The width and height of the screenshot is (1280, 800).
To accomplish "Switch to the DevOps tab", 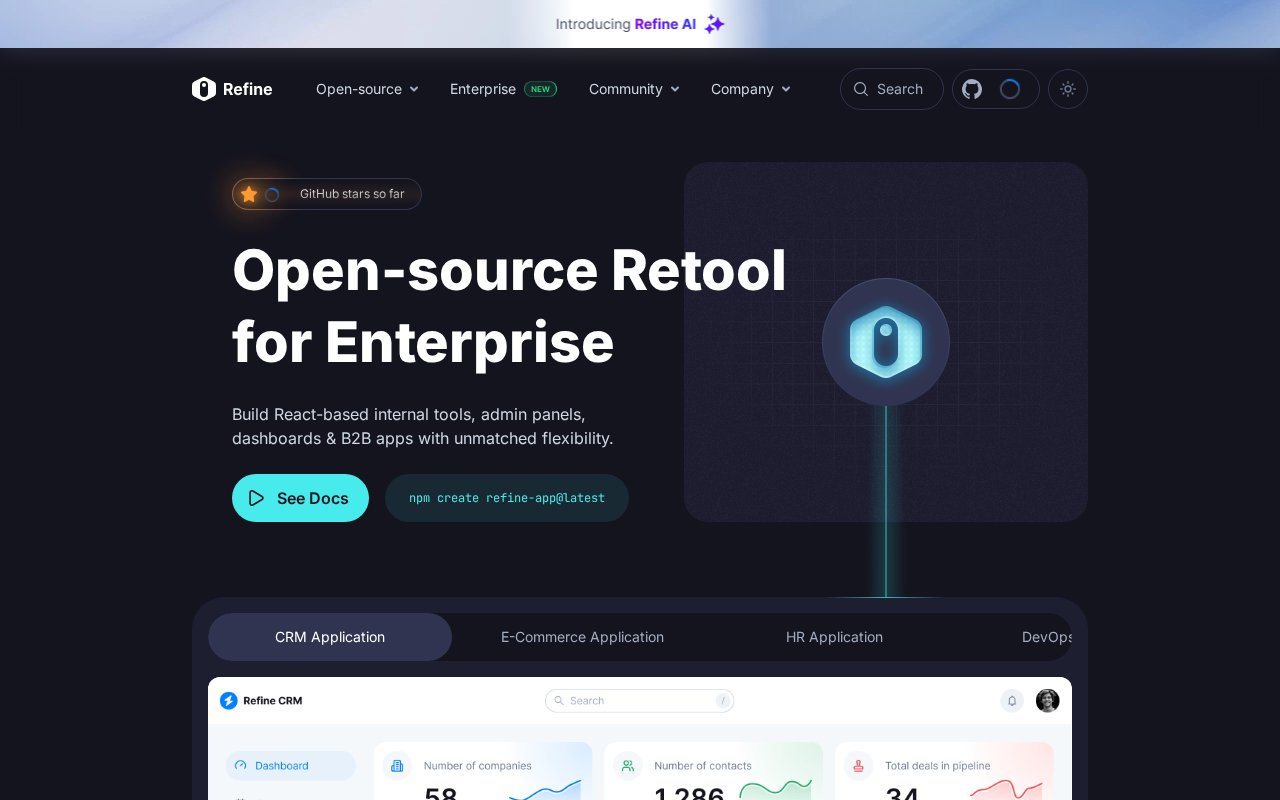I will [x=1046, y=637].
